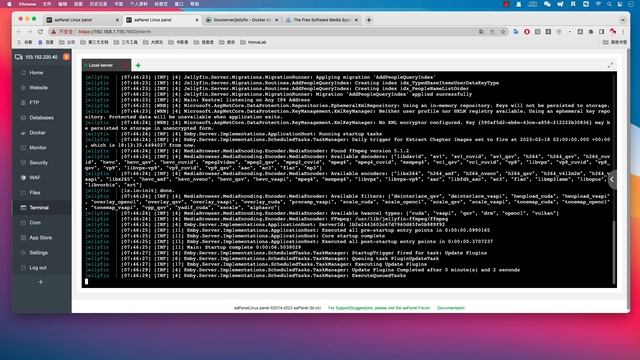Open WeChat icon in macOS menu bar
This screenshot has height=360, width=640.
[547, 4]
